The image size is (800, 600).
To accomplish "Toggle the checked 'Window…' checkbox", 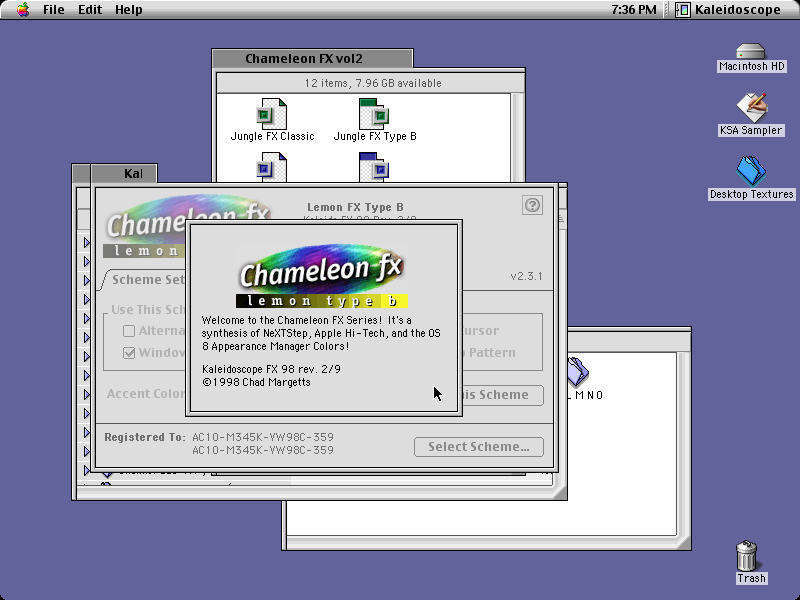I will [129, 353].
